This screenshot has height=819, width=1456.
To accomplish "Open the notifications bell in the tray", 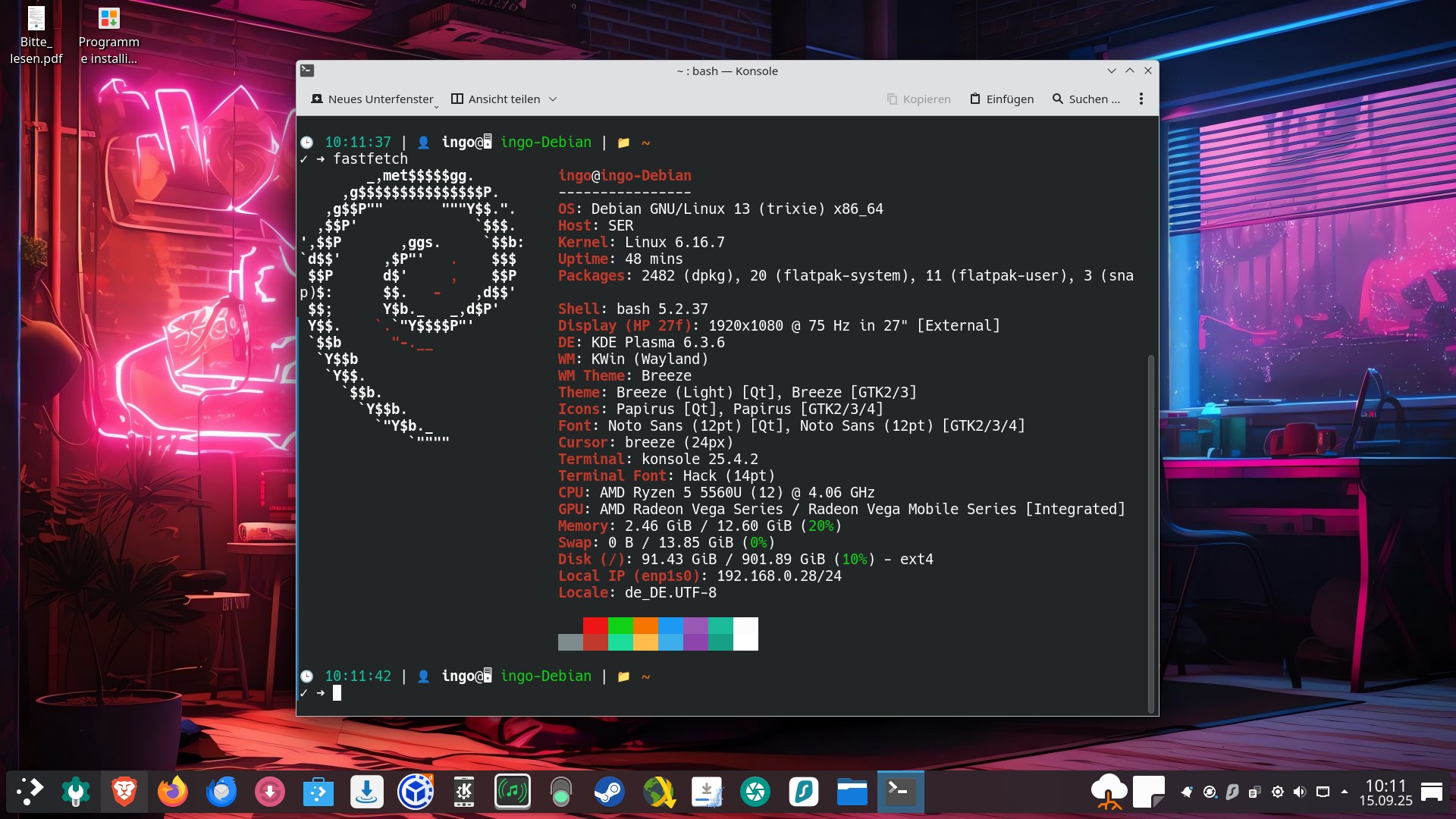I will (x=1187, y=792).
